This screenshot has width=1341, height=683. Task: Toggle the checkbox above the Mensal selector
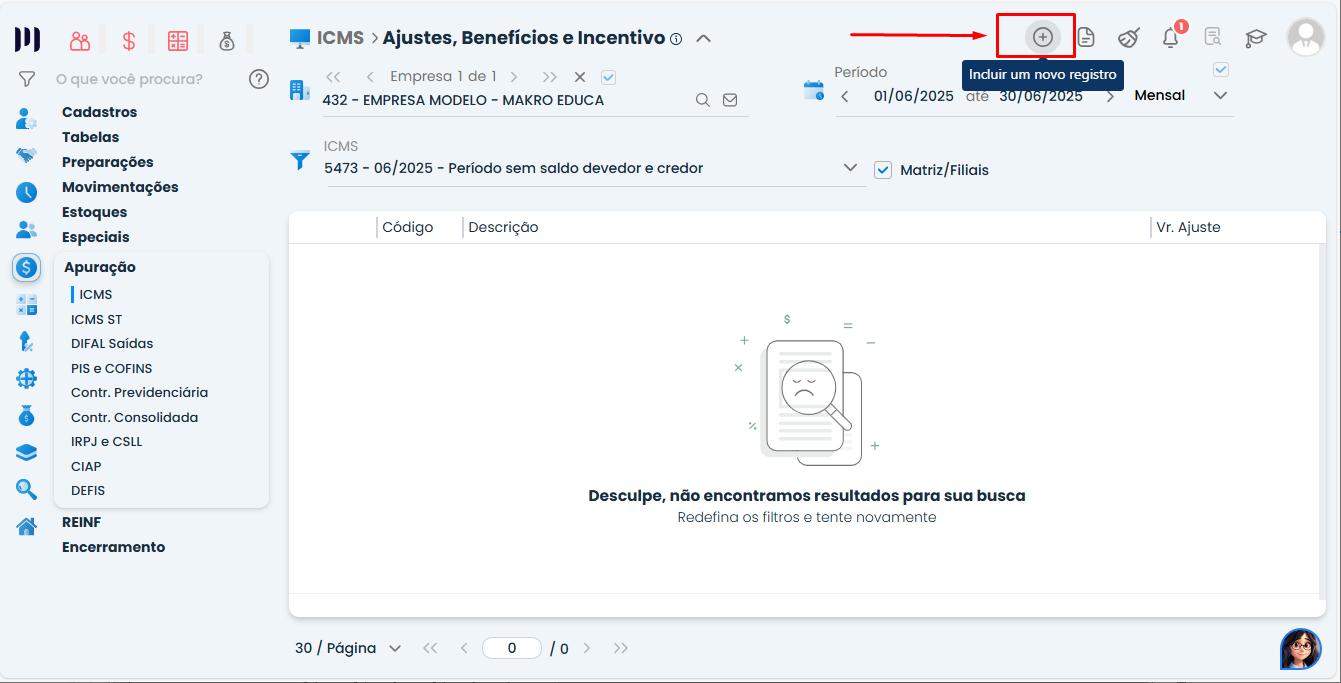point(1220,69)
